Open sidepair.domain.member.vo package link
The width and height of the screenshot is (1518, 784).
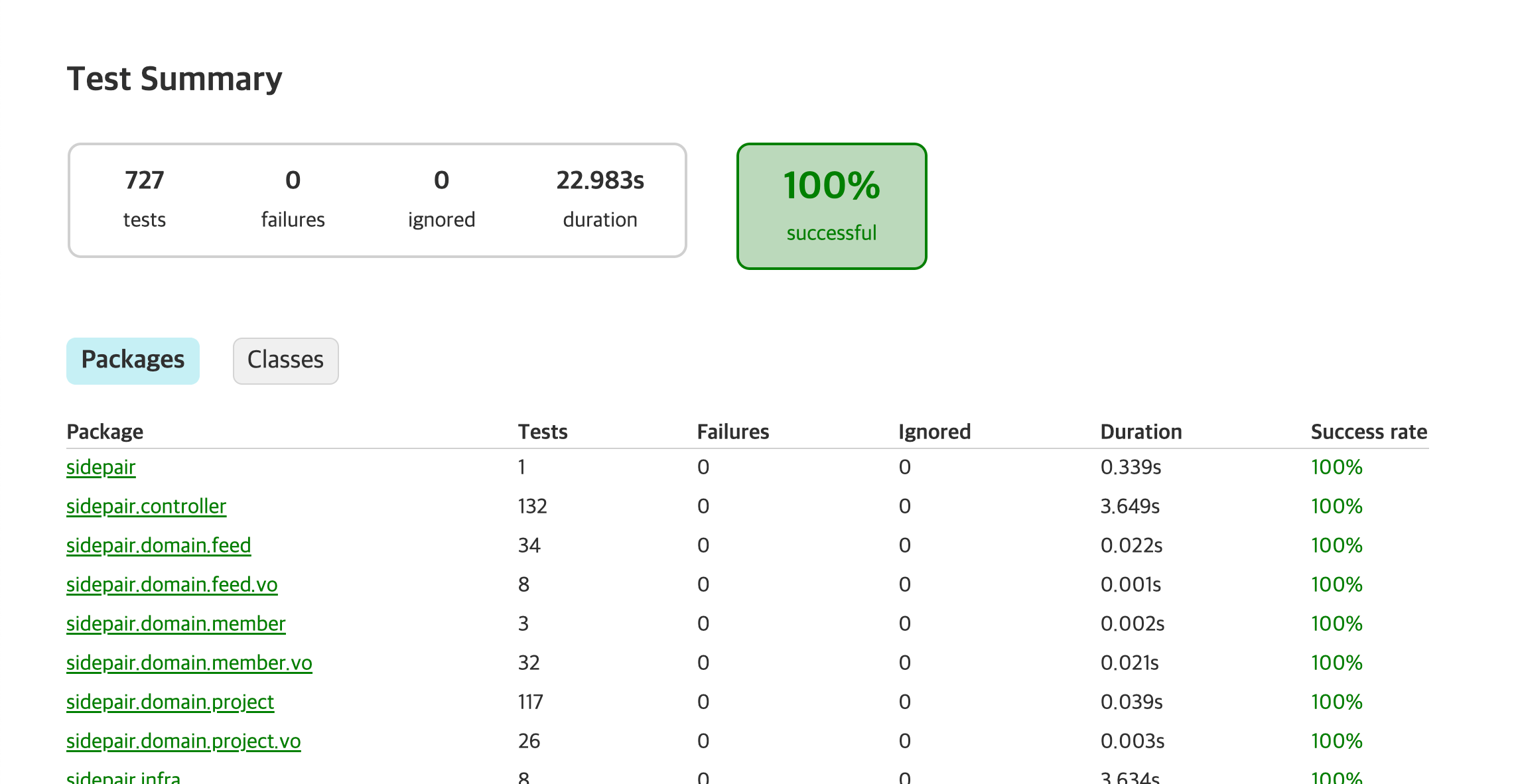(x=189, y=663)
